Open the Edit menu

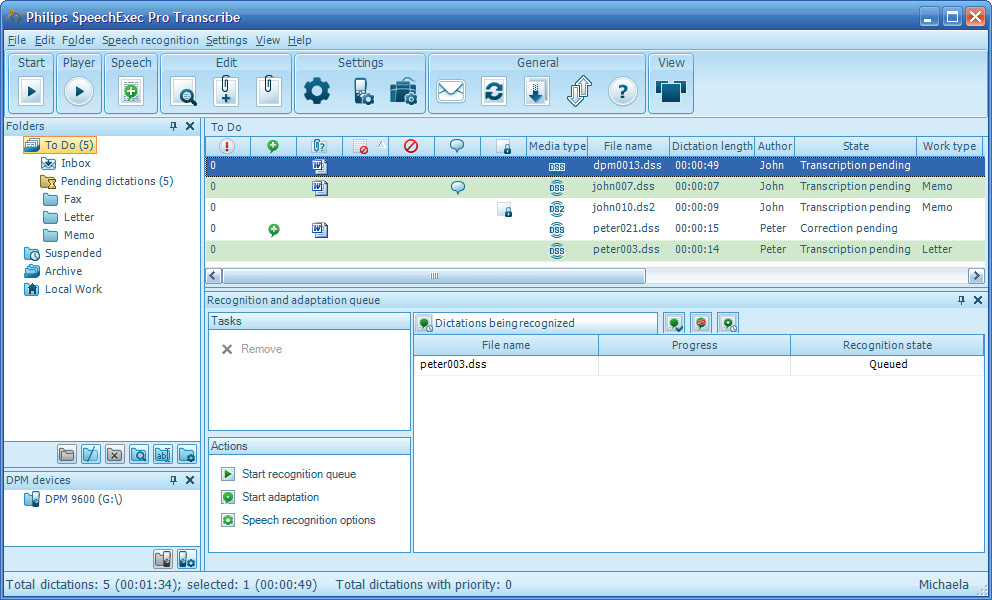pos(44,40)
